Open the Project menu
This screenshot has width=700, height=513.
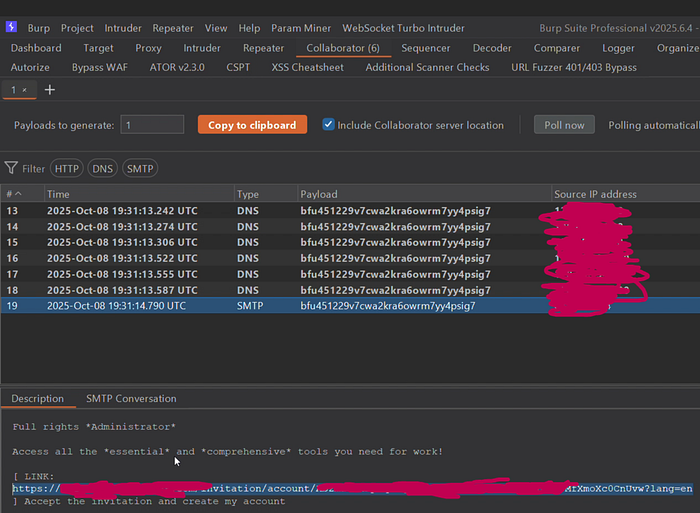(77, 28)
